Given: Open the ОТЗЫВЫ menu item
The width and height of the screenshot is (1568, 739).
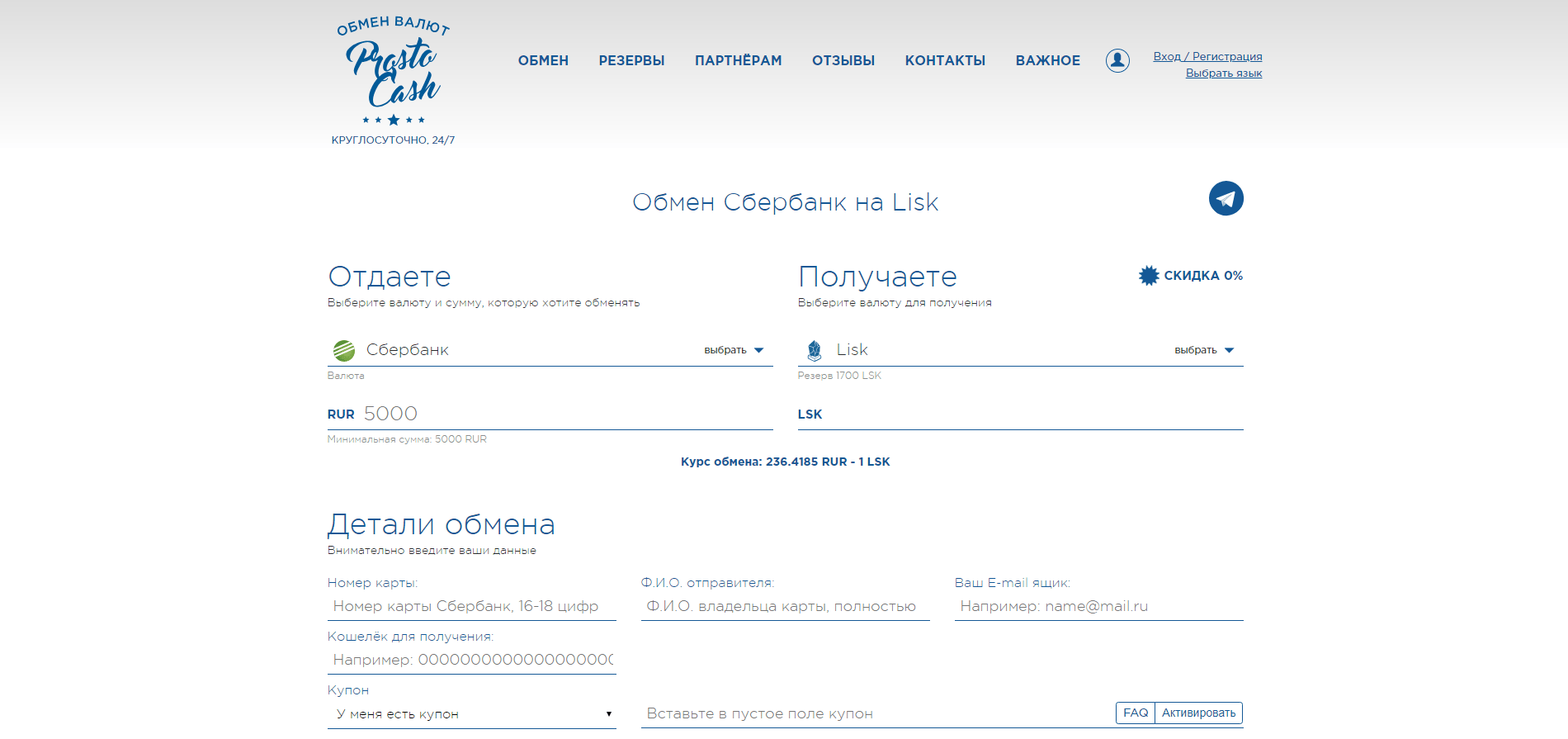Looking at the screenshot, I should coord(843,60).
